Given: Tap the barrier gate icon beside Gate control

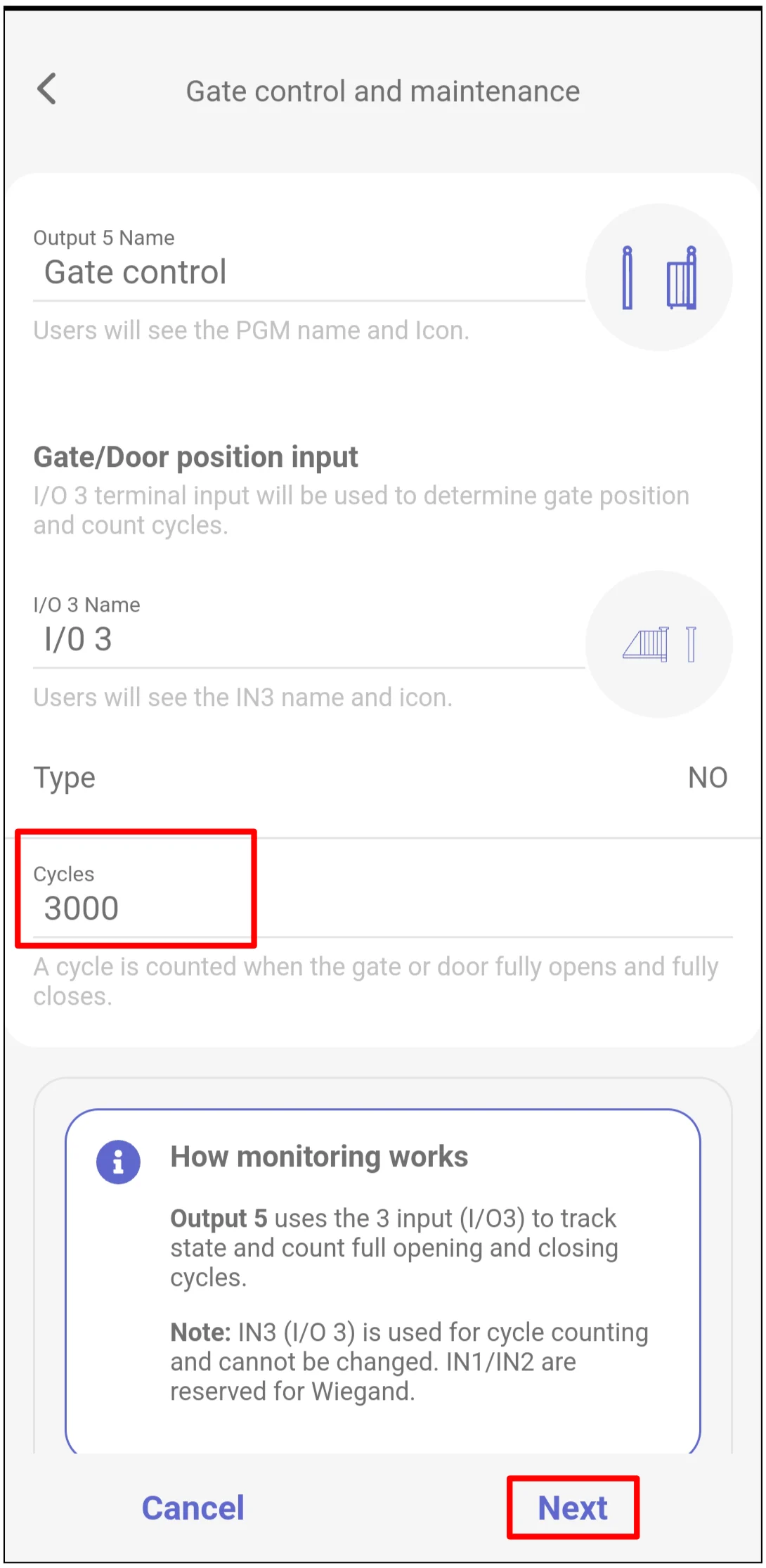Looking at the screenshot, I should pyautogui.click(x=682, y=277).
